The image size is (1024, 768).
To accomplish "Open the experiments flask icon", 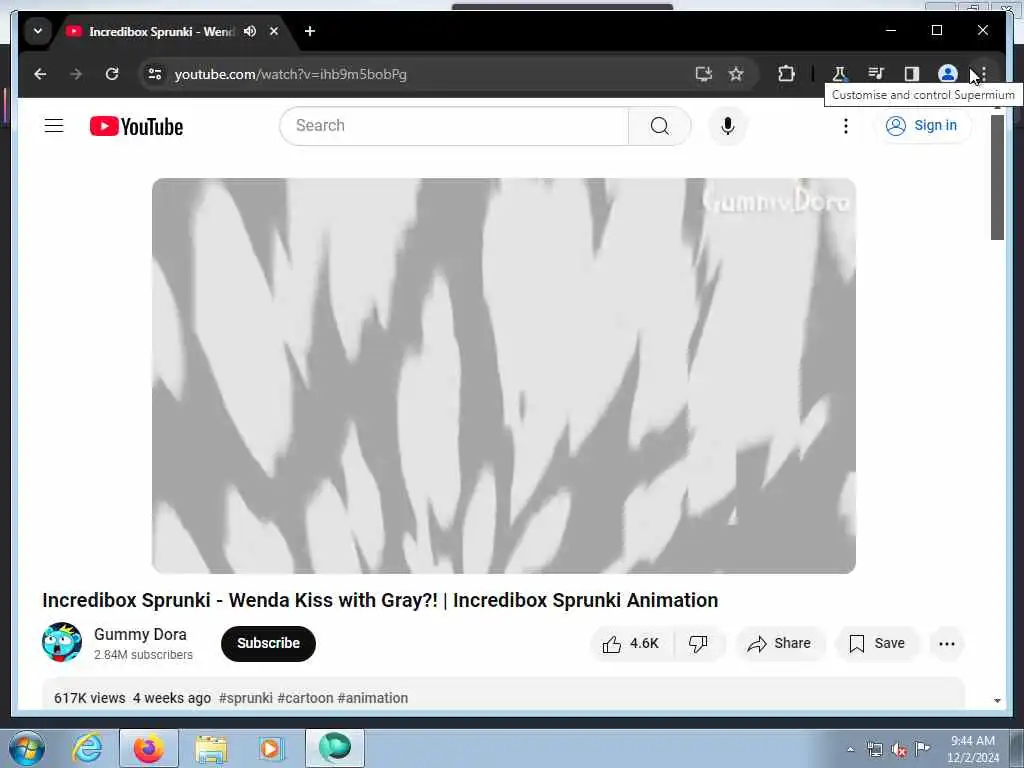I will coord(840,74).
